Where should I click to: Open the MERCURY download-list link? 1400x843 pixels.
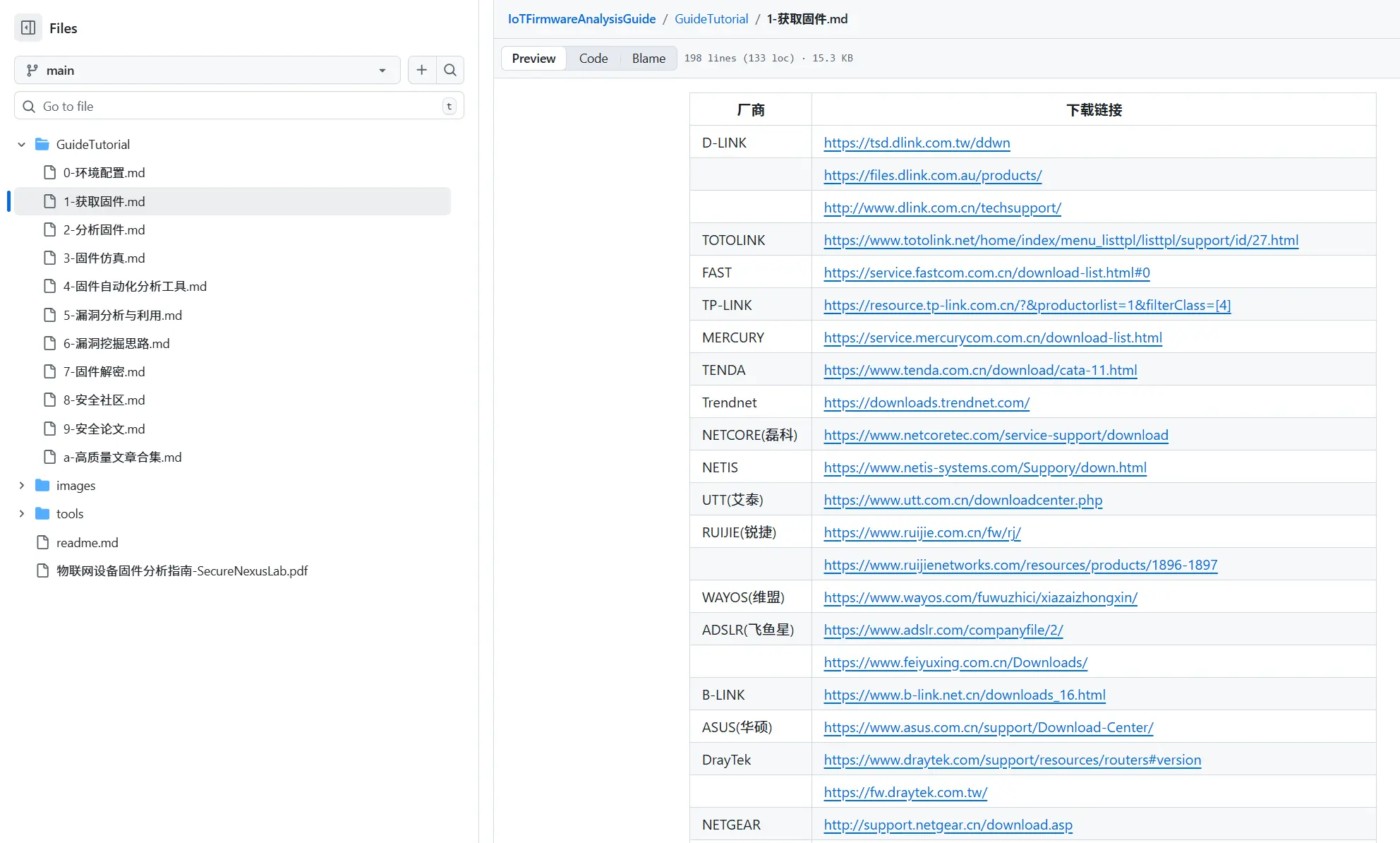tap(993, 337)
